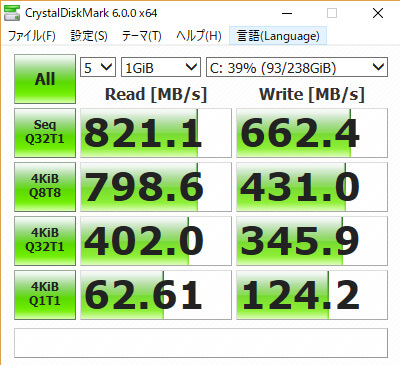
Task: Expand the test count dropdown showing 5
Action: 98,67
